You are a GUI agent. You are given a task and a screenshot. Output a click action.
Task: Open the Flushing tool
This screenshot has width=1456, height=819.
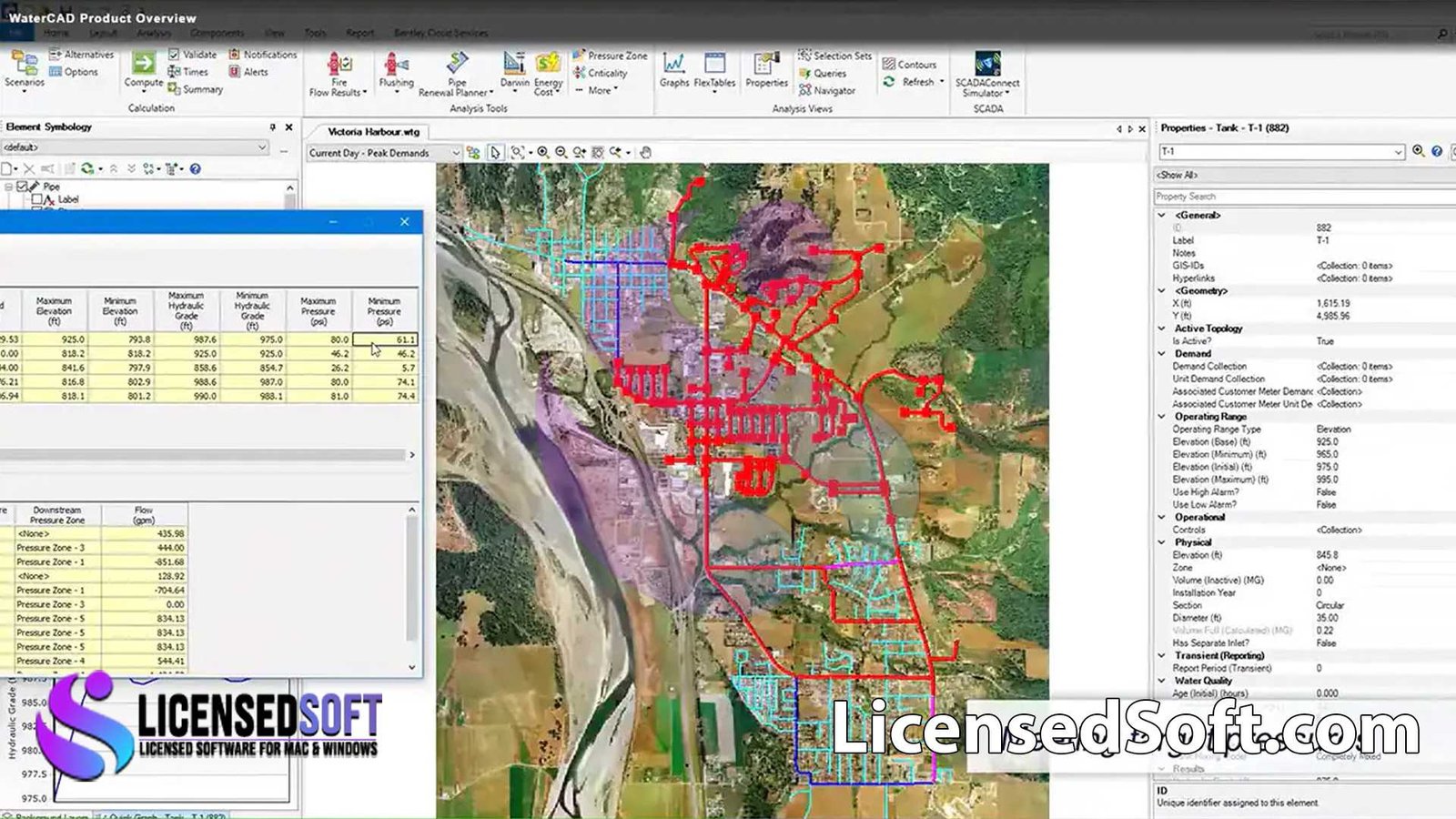(396, 71)
